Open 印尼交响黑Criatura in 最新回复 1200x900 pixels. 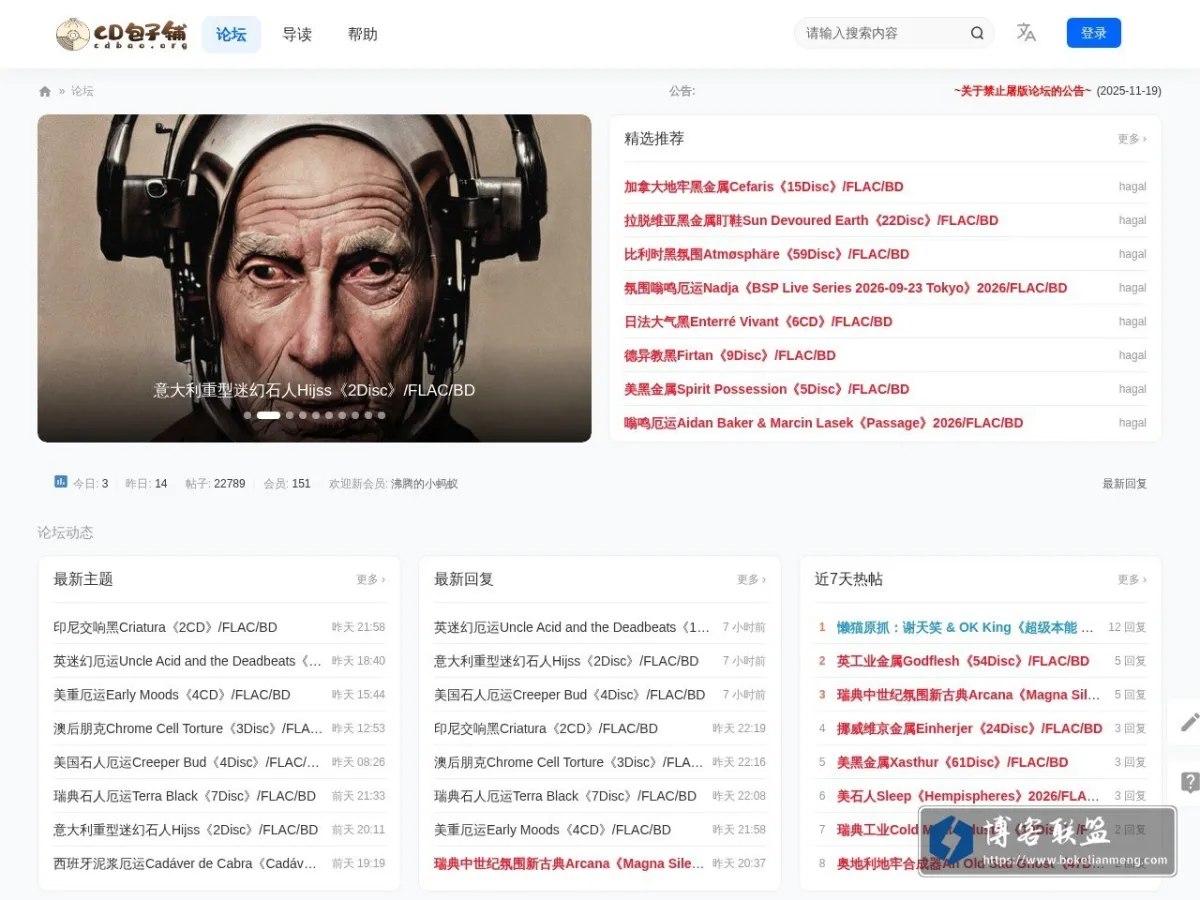tap(546, 729)
